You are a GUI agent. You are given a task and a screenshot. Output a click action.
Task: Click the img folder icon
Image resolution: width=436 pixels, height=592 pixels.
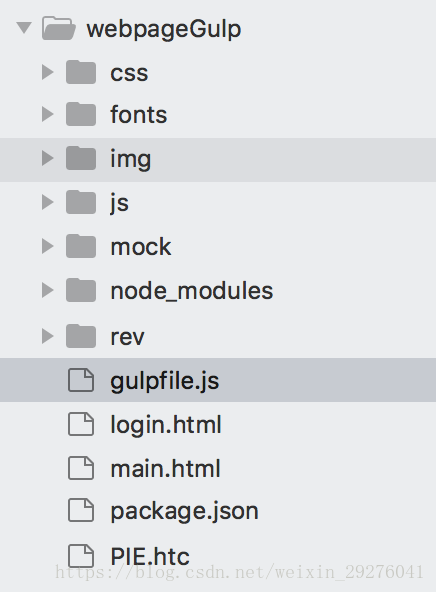tap(81, 158)
